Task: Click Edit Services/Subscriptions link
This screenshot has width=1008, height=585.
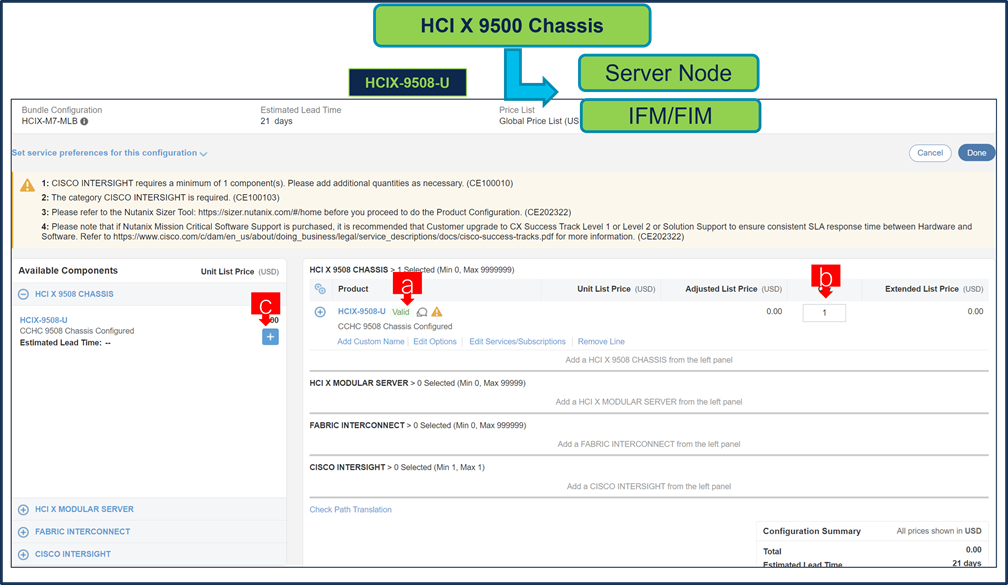Action: tap(517, 341)
